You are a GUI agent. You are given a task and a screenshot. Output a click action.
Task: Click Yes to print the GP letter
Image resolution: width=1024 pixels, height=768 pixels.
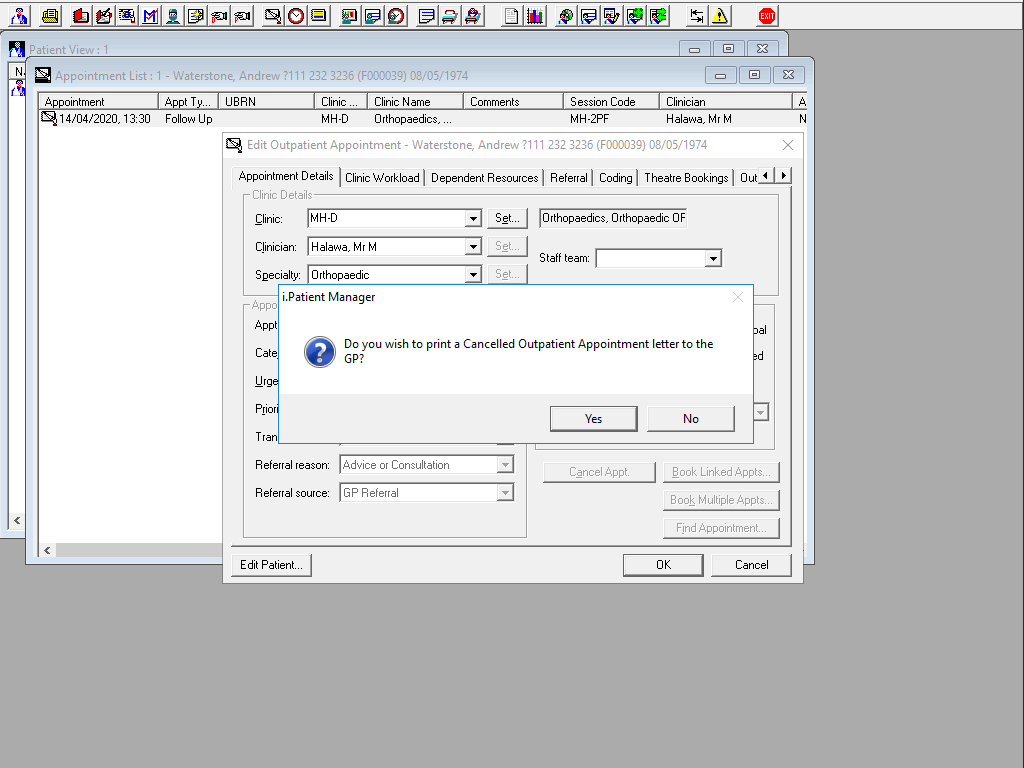[594, 419]
